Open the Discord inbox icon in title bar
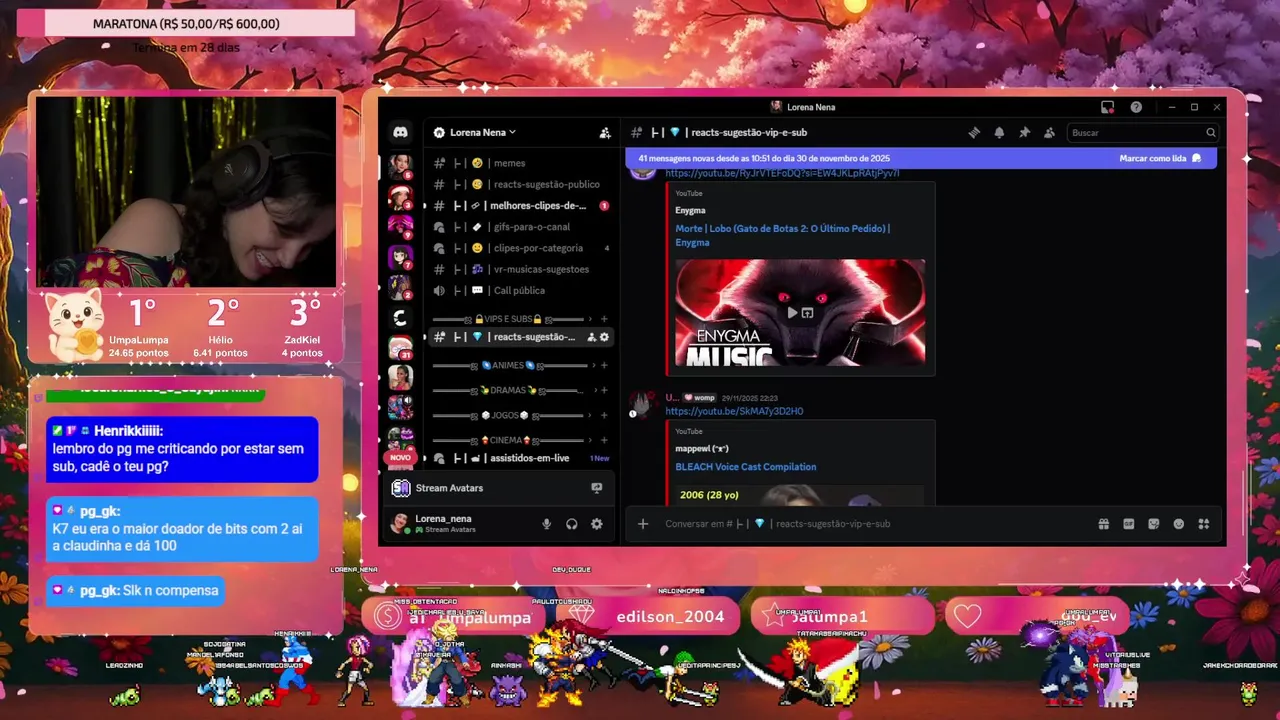Screen dimensions: 1280x720 [1107, 107]
